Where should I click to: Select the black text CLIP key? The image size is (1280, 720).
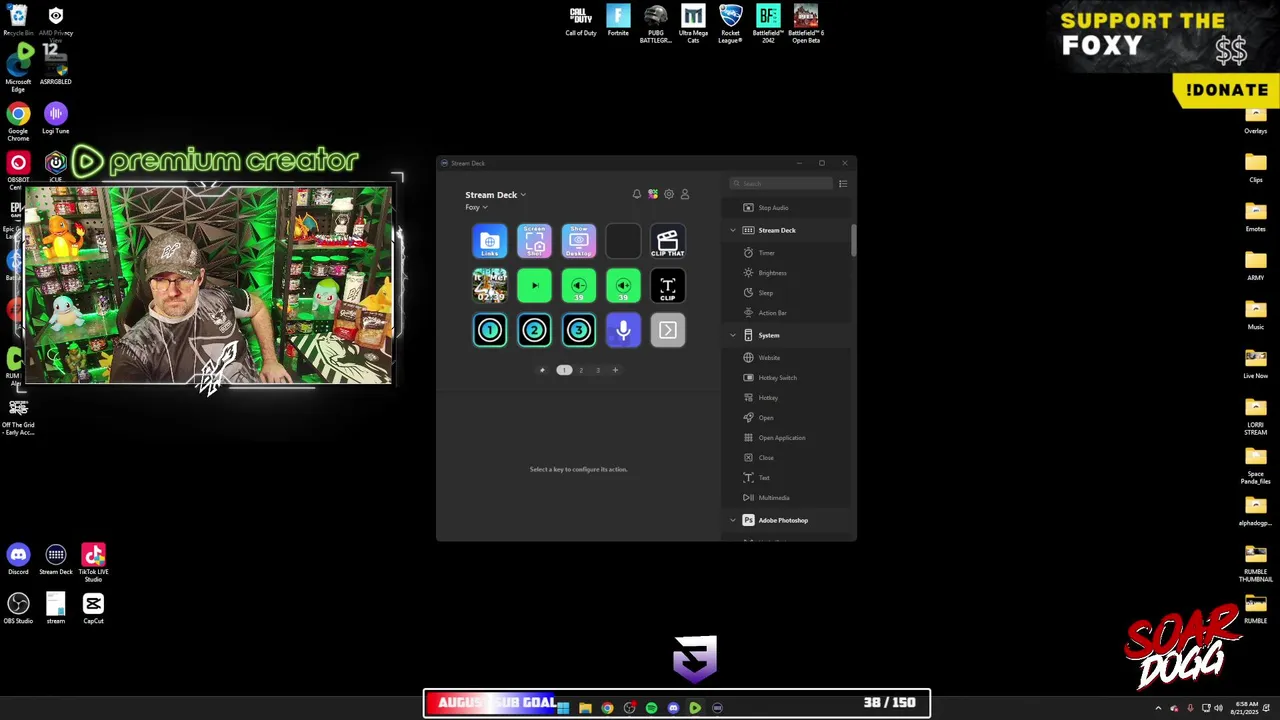click(668, 286)
